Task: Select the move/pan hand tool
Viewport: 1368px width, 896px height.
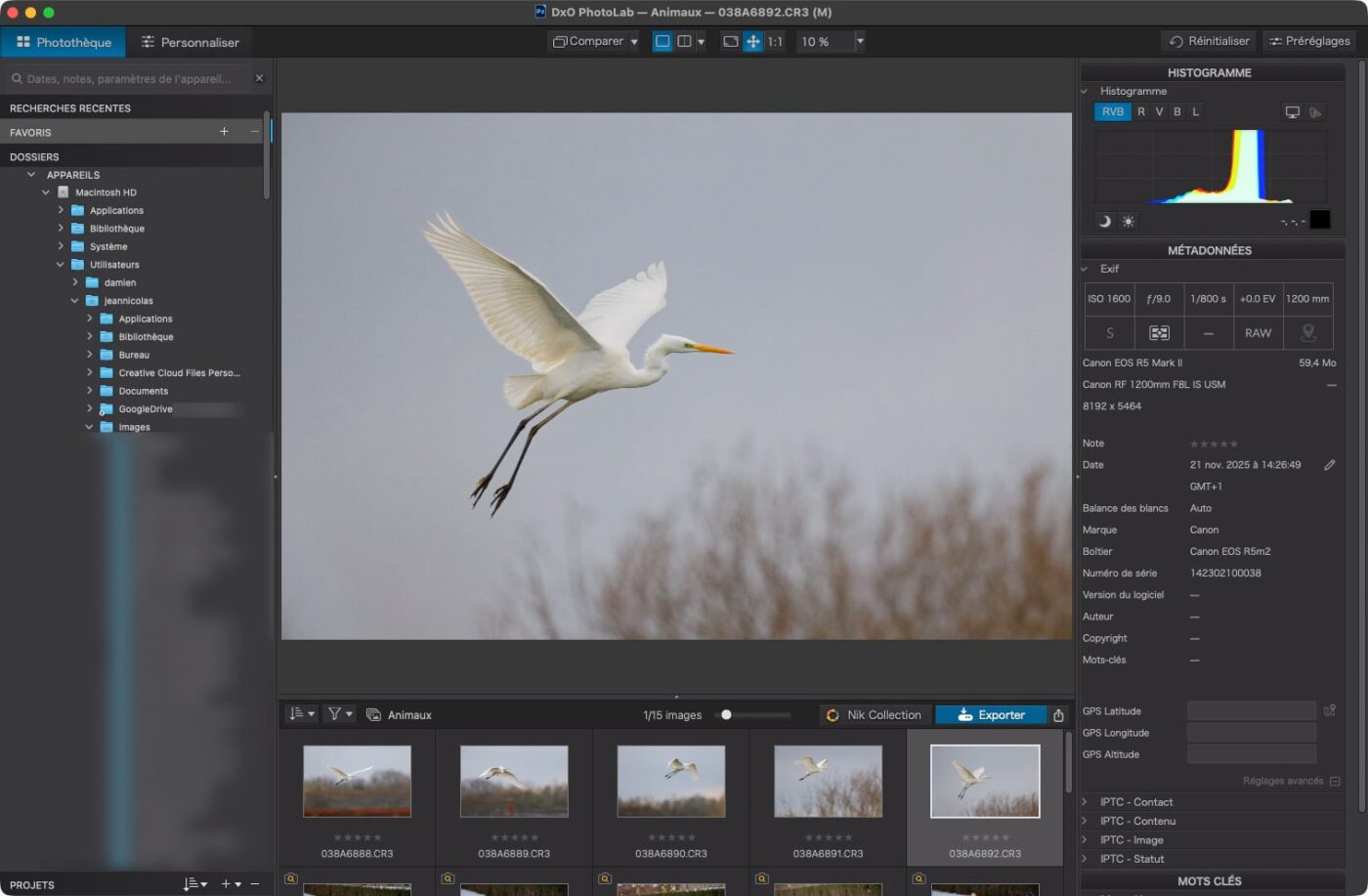Action: tap(752, 42)
